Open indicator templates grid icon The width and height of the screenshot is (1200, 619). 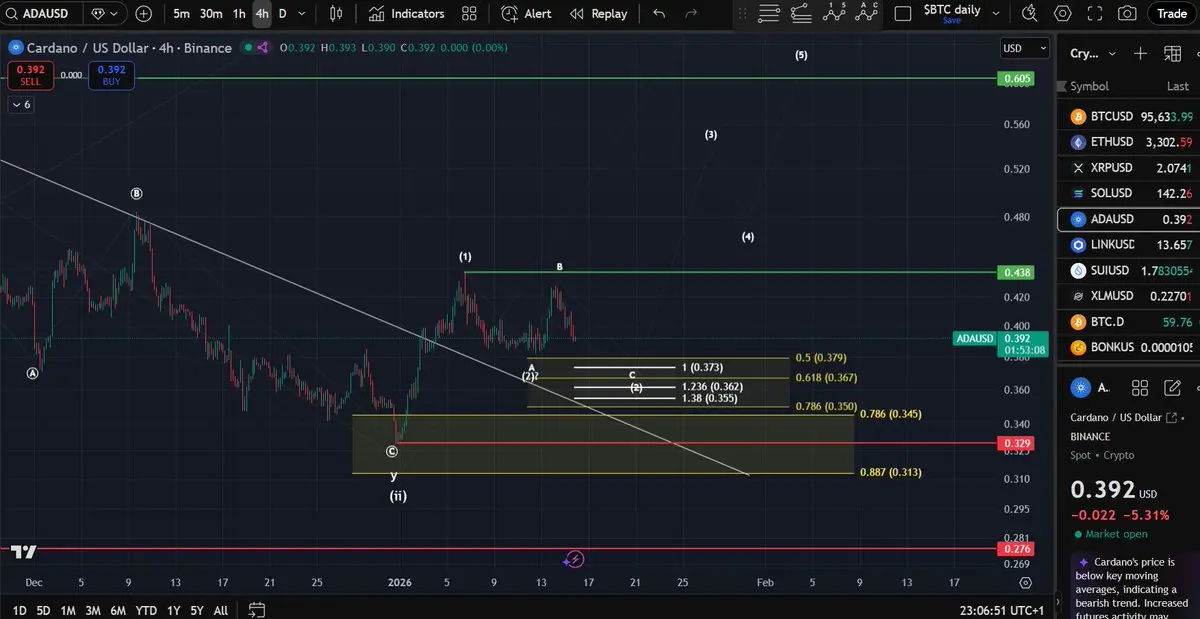469,14
